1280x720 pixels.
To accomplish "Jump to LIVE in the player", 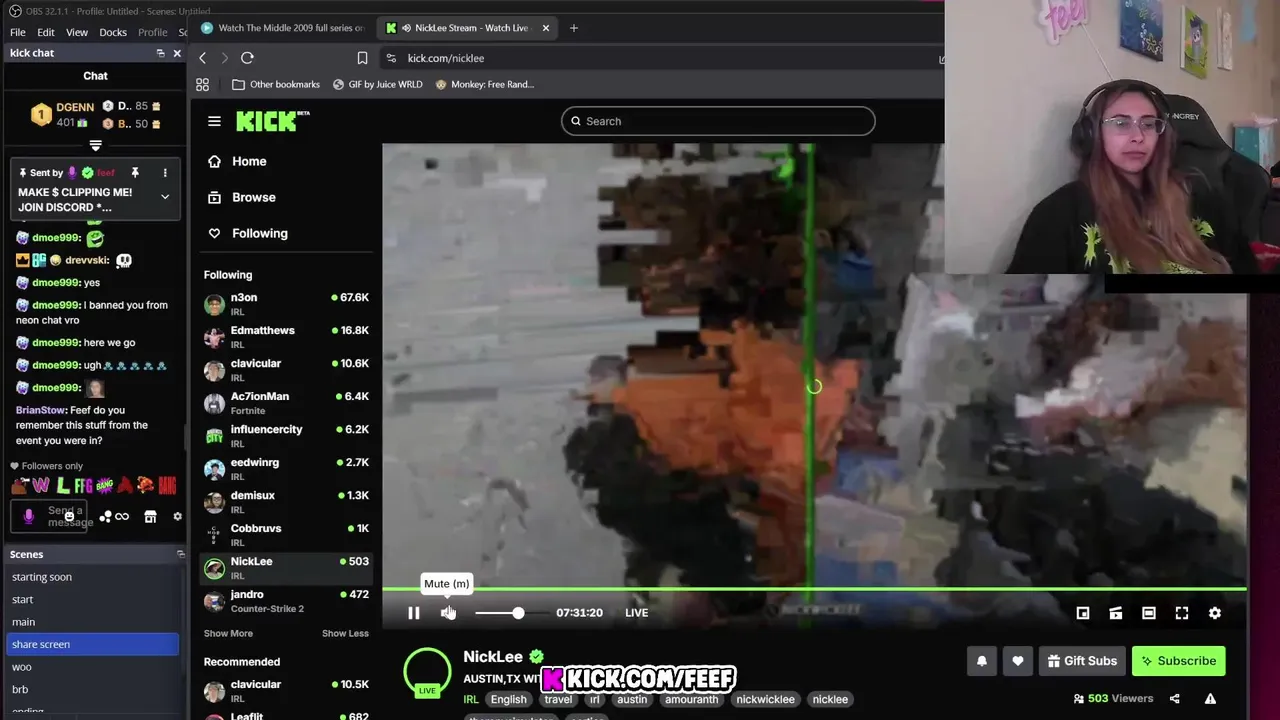I will tap(636, 613).
